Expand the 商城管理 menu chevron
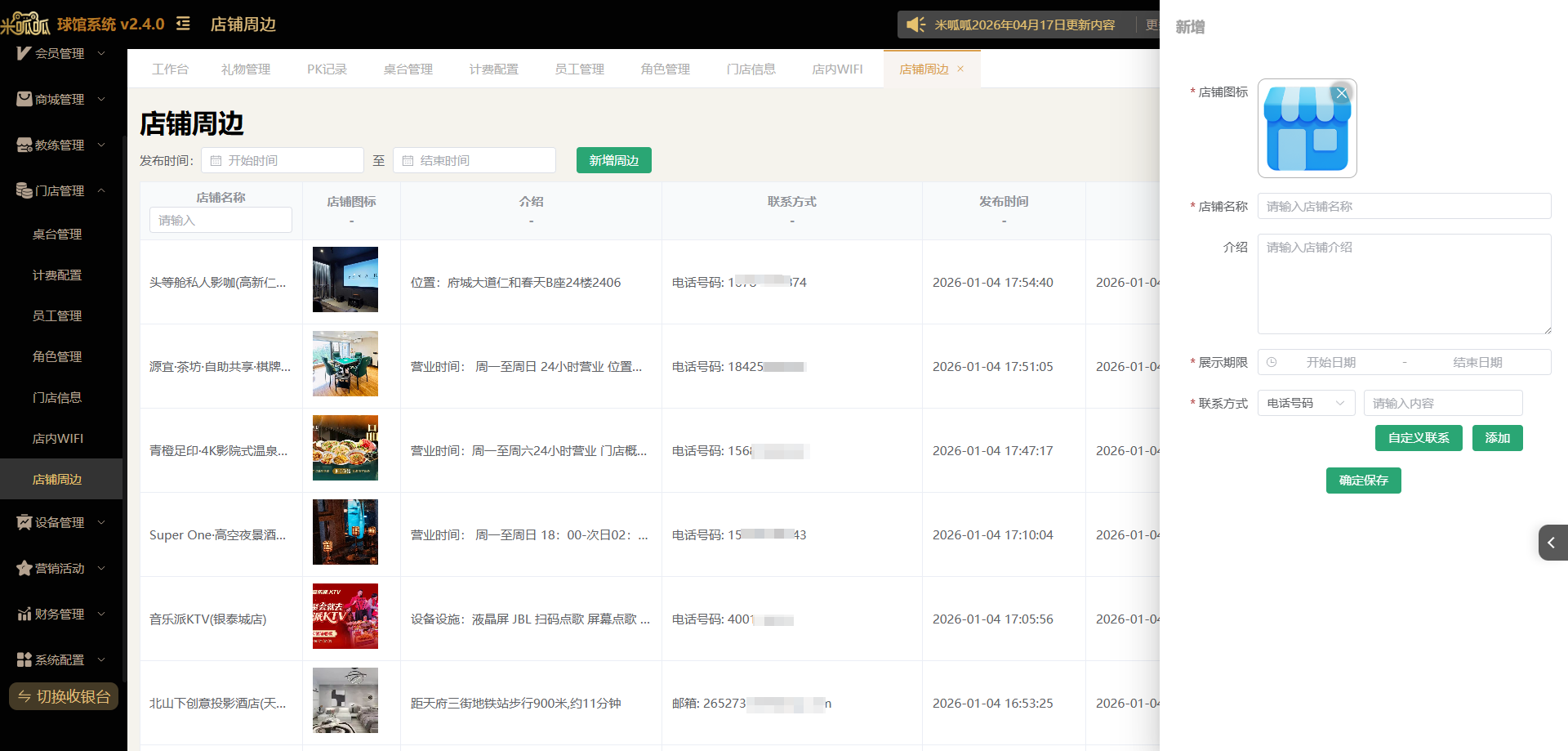 coord(101,99)
